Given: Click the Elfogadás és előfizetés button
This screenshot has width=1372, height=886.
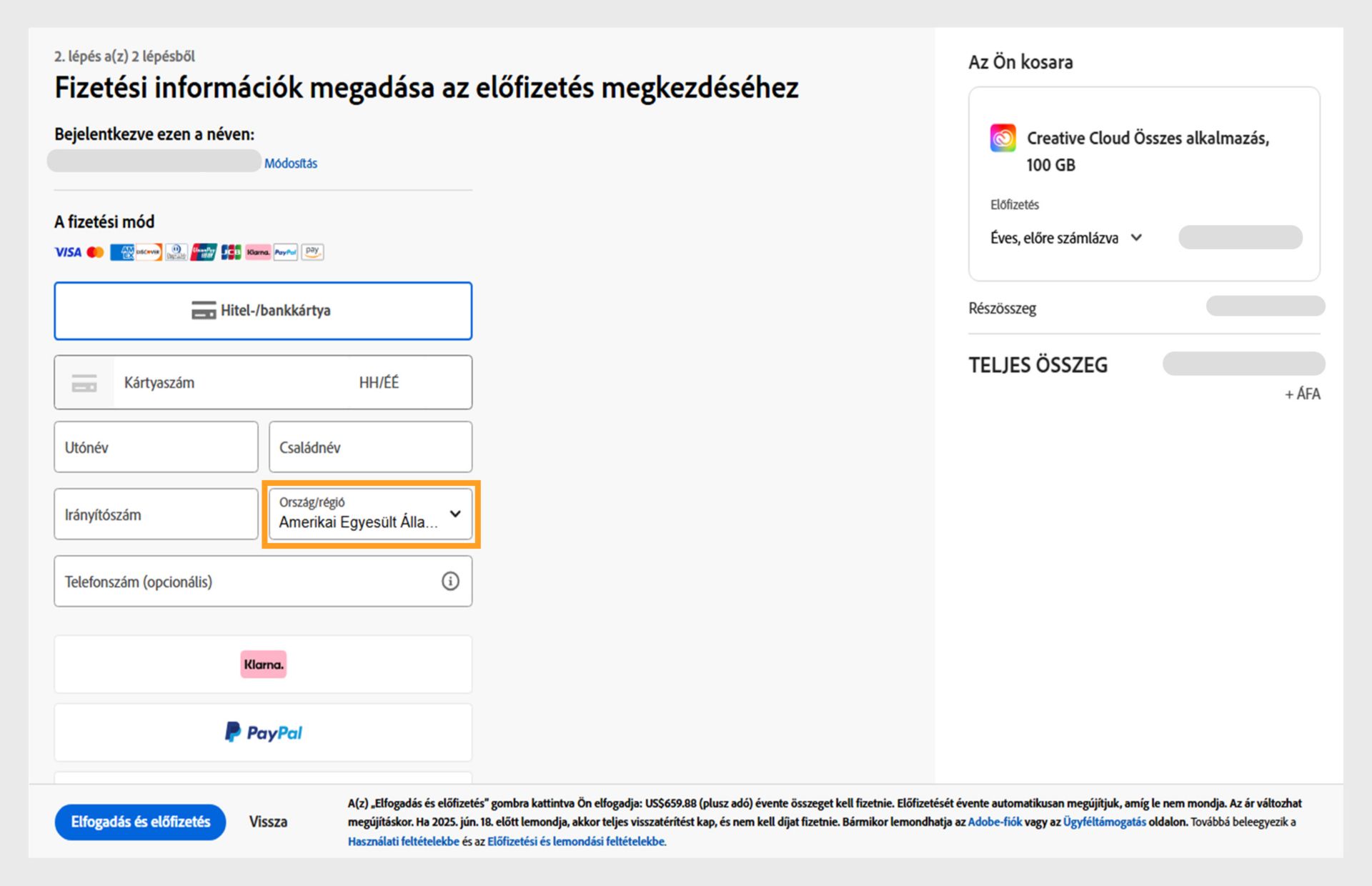Looking at the screenshot, I should pos(140,822).
